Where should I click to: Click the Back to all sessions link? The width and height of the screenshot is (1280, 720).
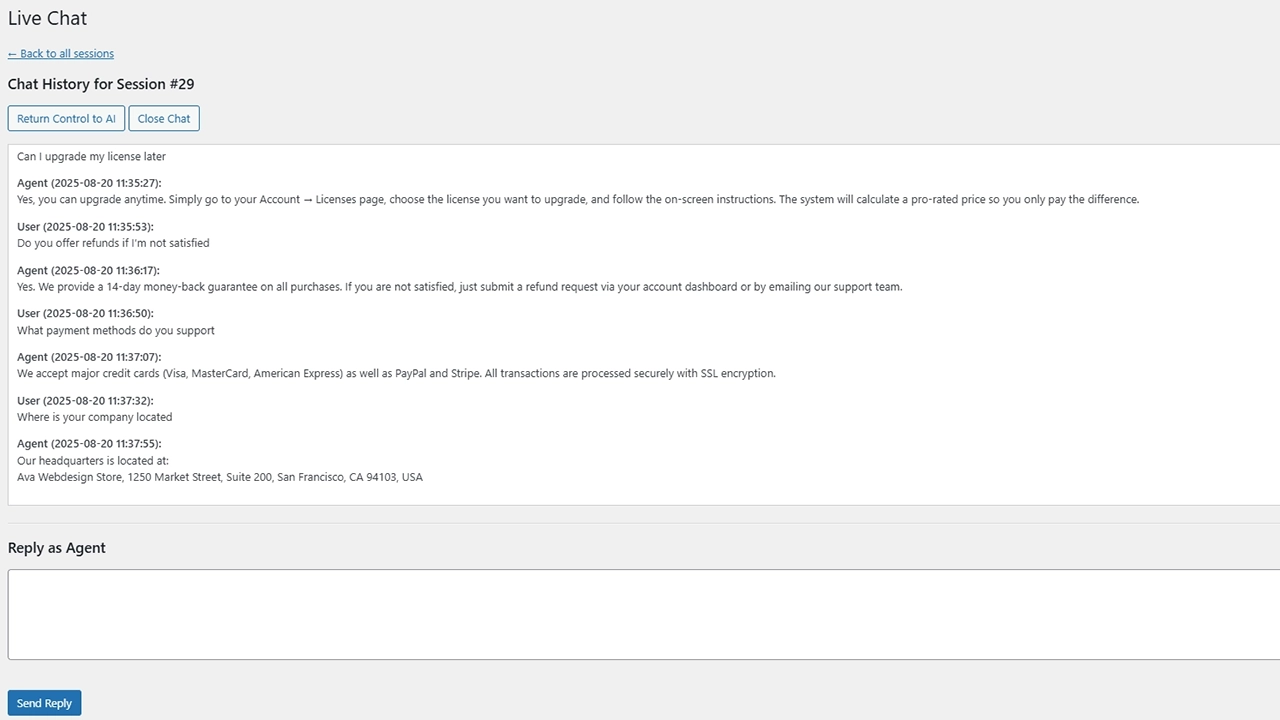(61, 54)
